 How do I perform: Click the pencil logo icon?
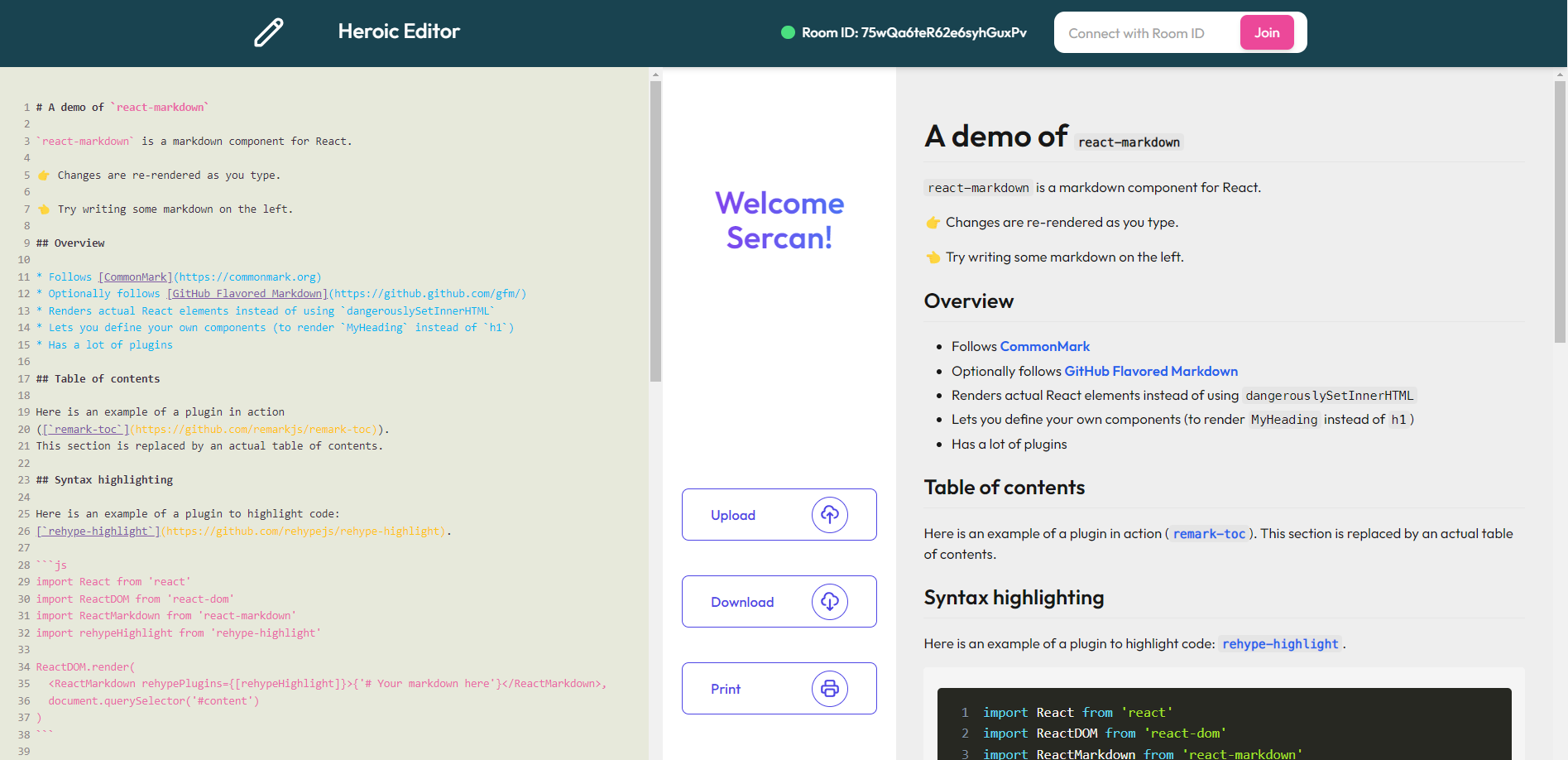click(x=268, y=32)
